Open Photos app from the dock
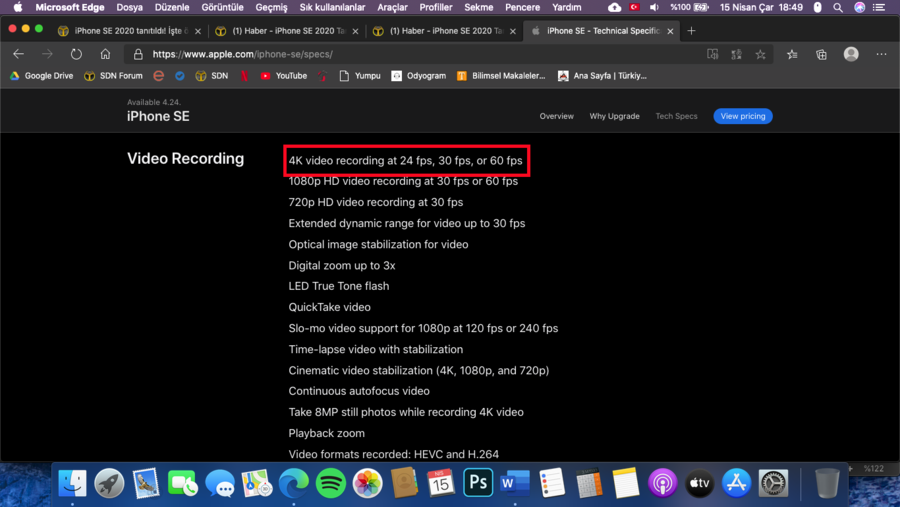This screenshot has width=900, height=507. (x=367, y=483)
